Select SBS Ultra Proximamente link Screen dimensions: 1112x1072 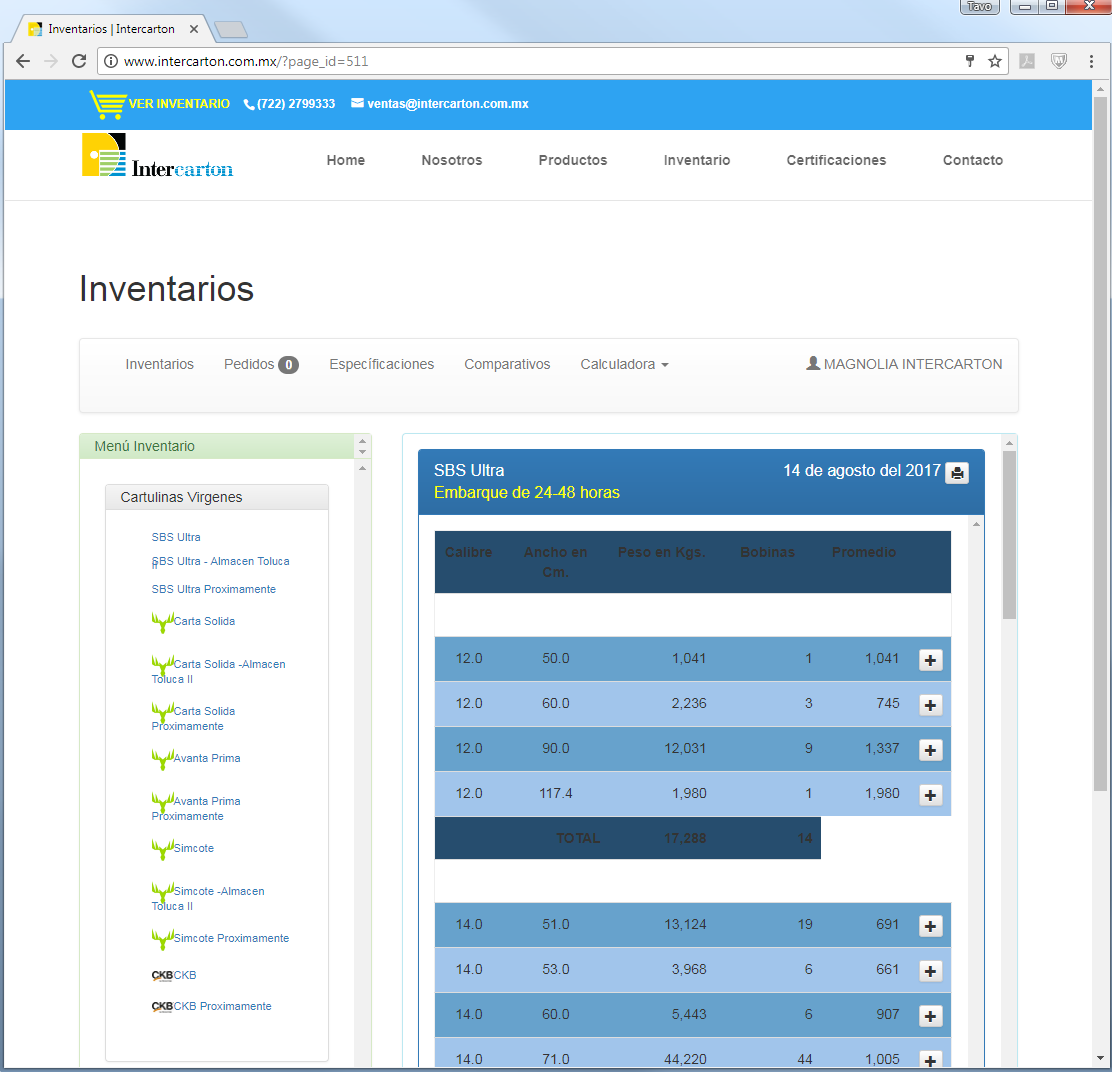click(x=213, y=589)
